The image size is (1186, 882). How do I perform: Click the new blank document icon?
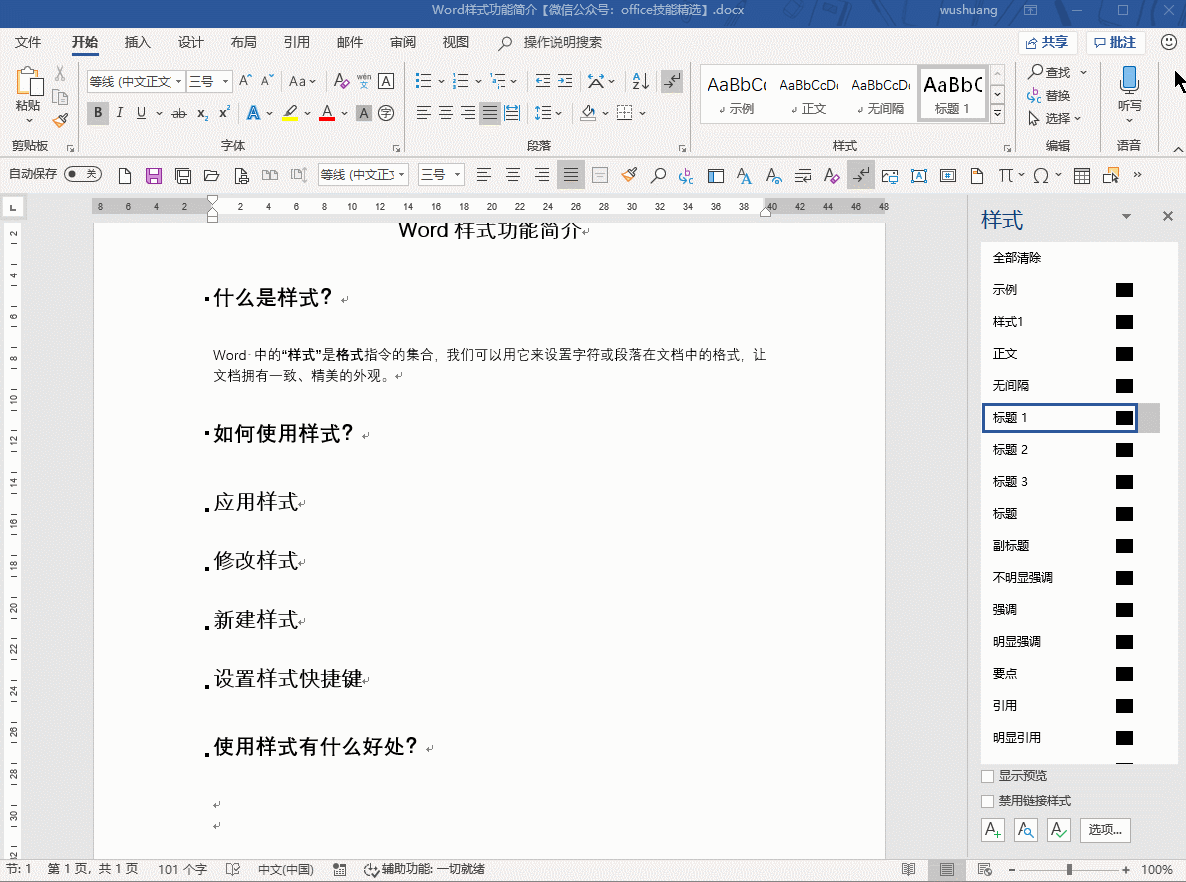(125, 176)
